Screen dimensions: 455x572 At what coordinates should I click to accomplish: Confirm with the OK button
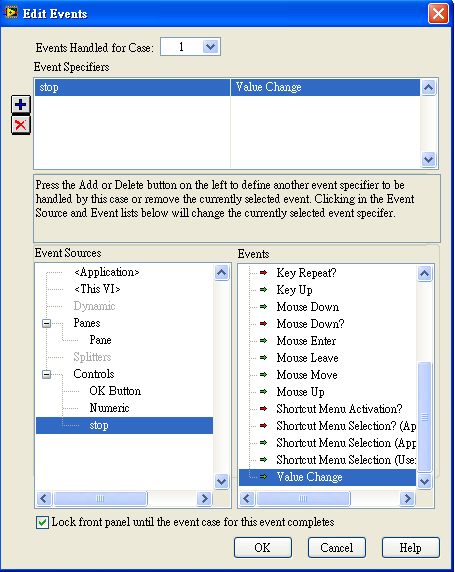pos(263,548)
